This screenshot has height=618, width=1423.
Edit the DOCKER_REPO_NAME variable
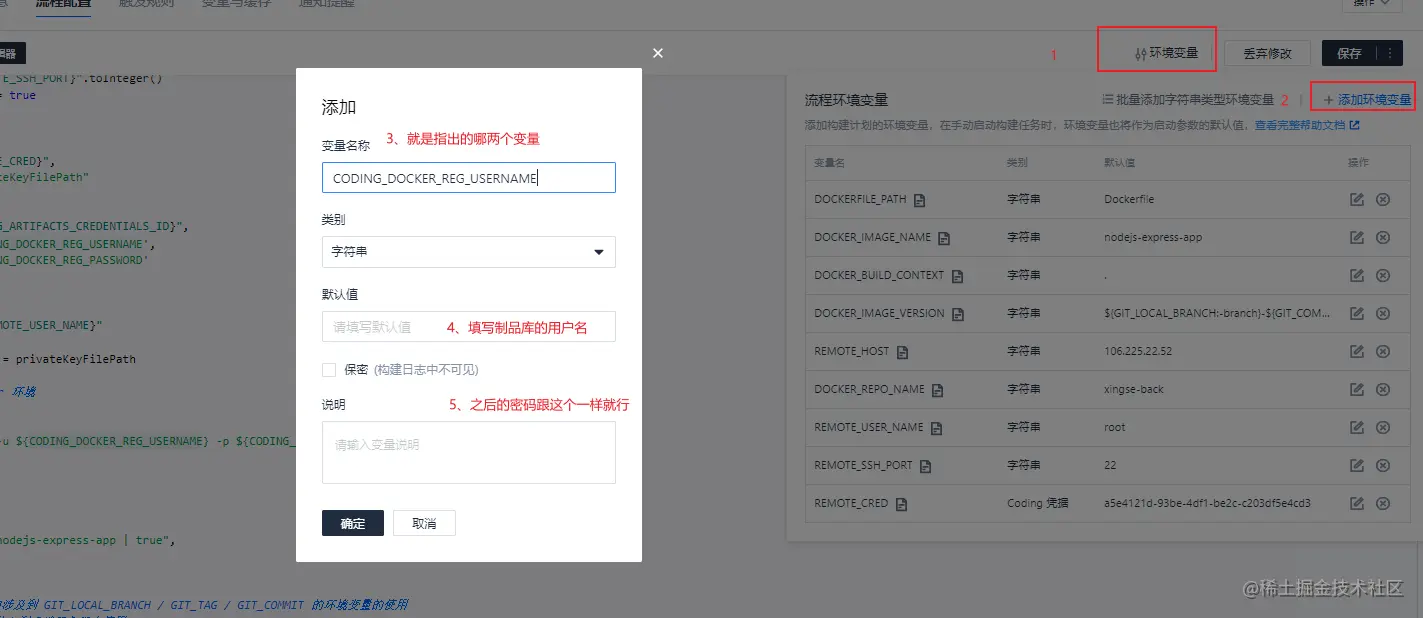(1357, 390)
